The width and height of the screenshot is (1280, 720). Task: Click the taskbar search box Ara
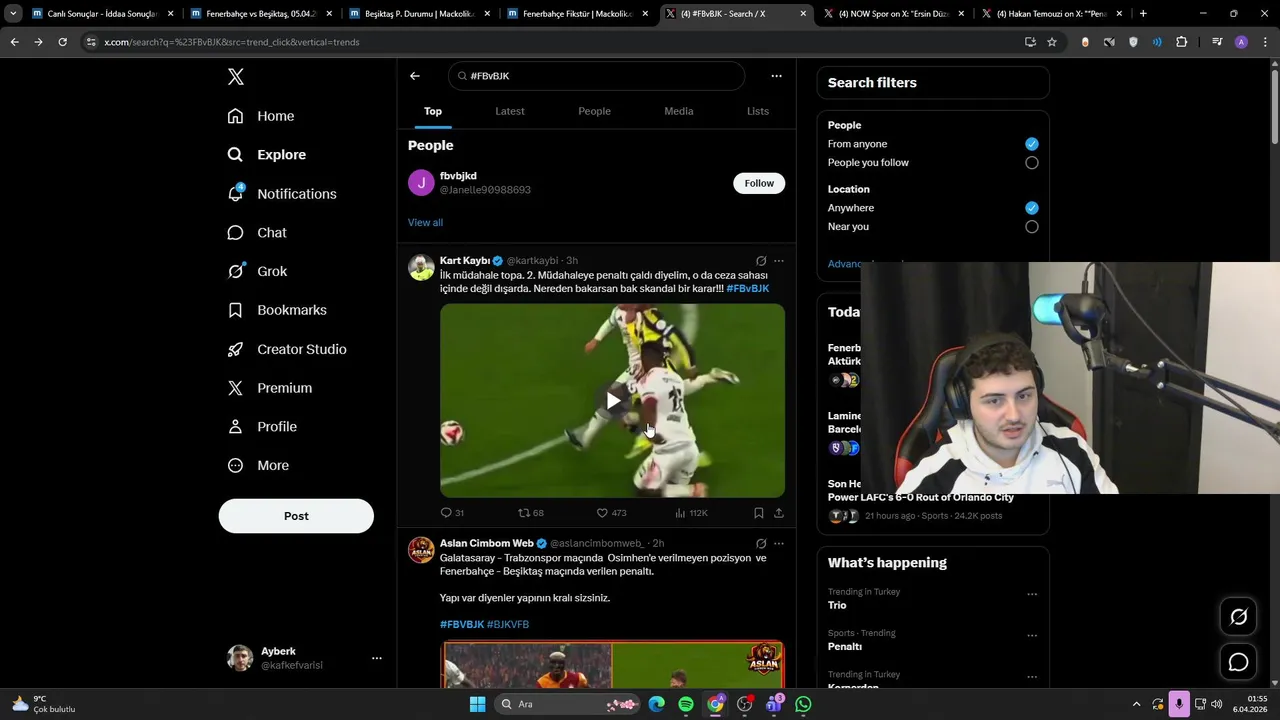(x=569, y=704)
